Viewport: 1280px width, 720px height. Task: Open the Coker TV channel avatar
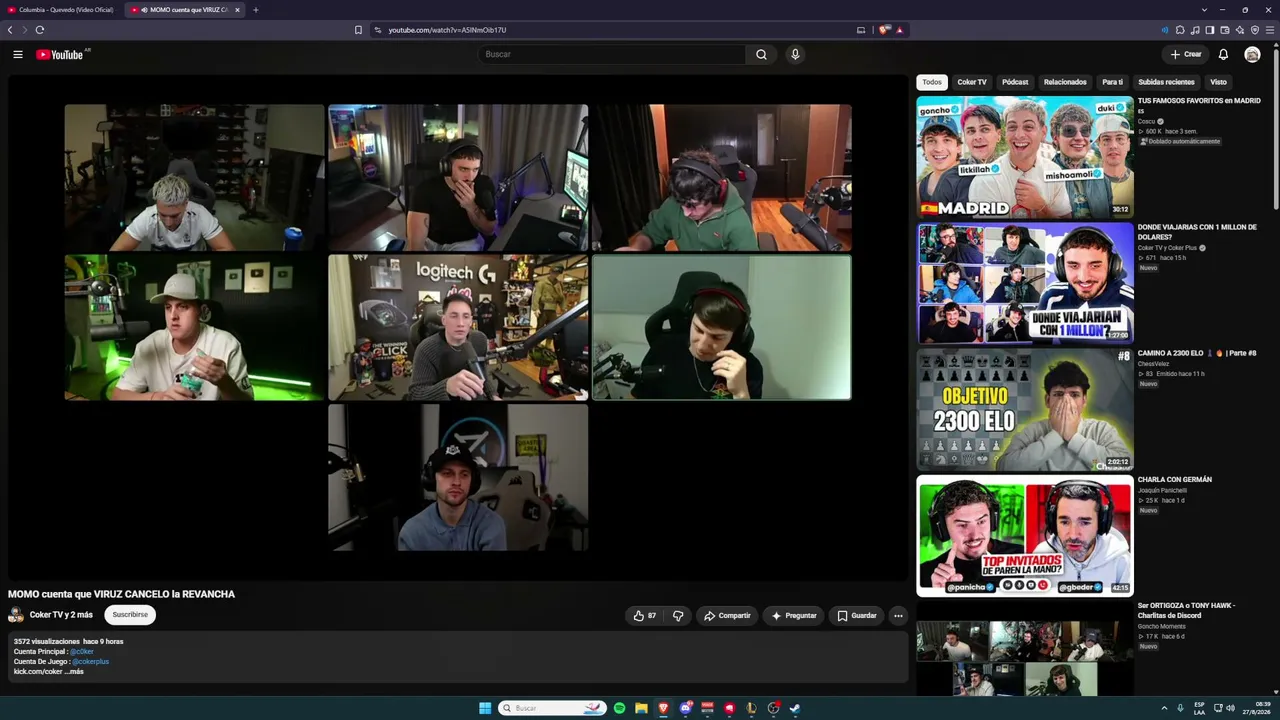16,615
